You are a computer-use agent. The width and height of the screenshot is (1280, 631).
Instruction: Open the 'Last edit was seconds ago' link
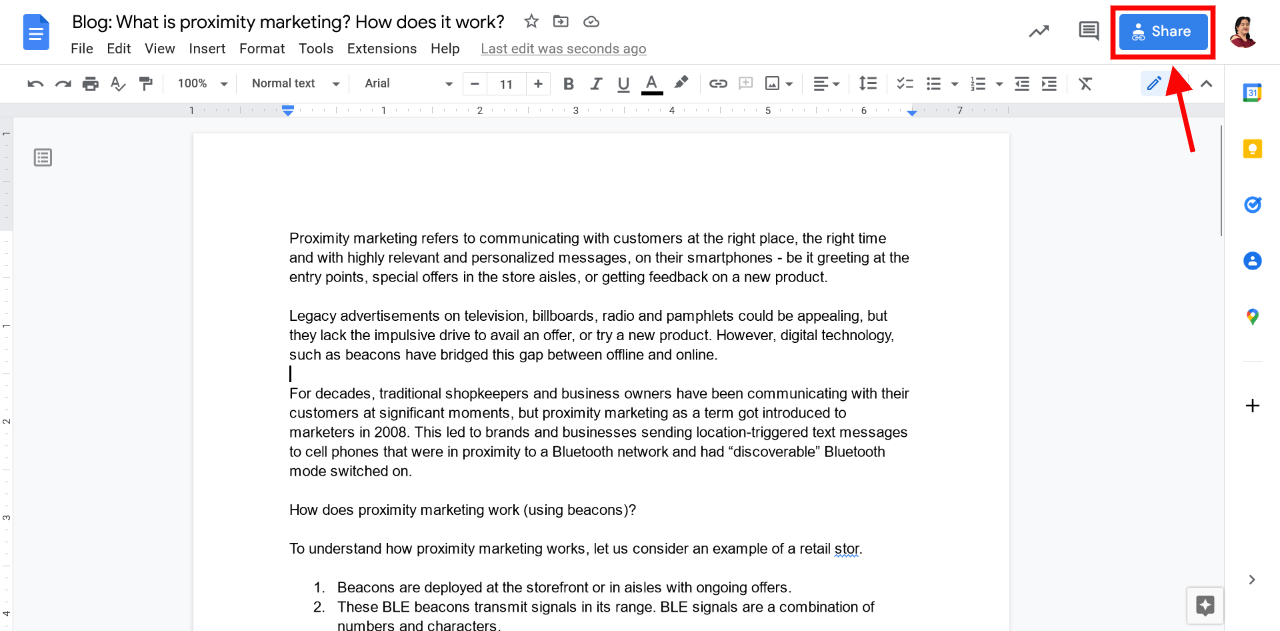pos(563,48)
